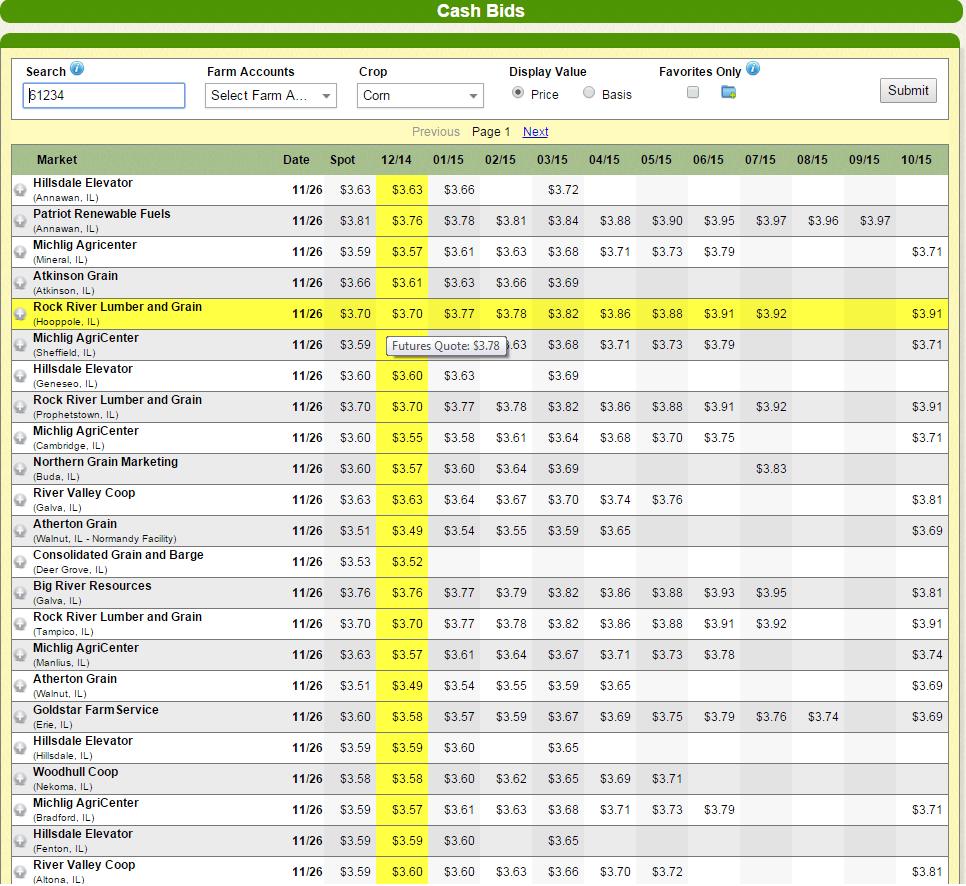Open the favorites folder icon
Image resolution: width=966 pixels, height=886 pixels.
click(728, 92)
